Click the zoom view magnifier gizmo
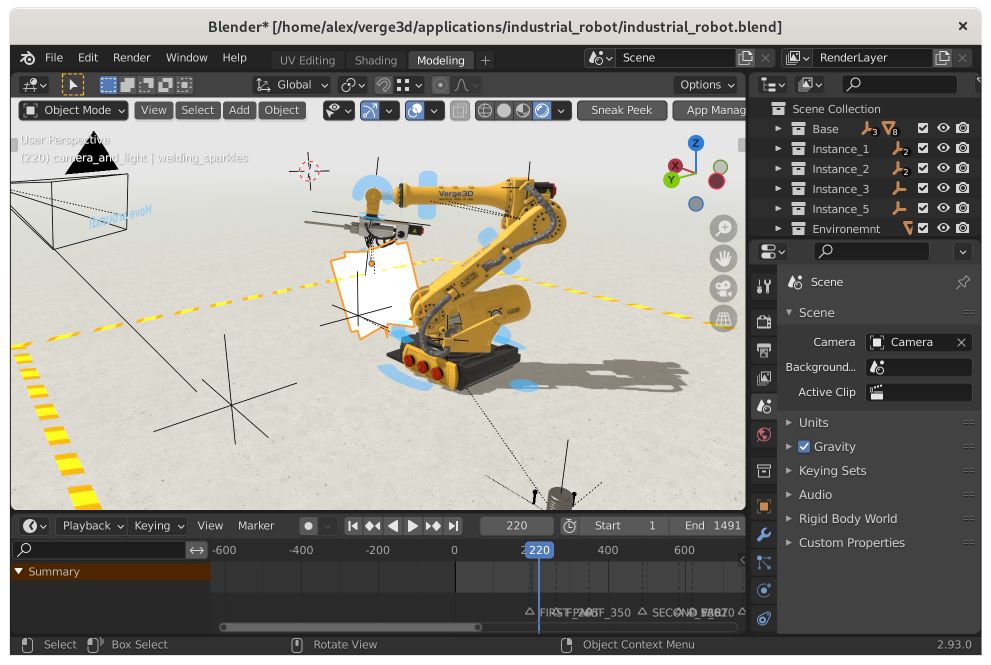 723,228
